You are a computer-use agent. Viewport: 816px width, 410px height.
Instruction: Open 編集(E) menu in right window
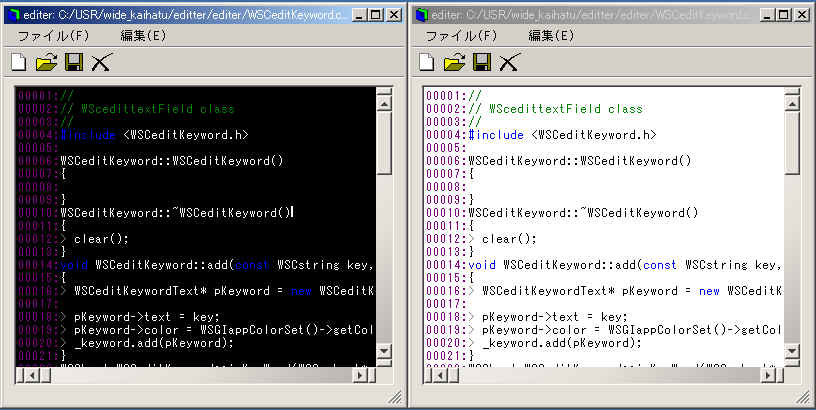point(551,36)
